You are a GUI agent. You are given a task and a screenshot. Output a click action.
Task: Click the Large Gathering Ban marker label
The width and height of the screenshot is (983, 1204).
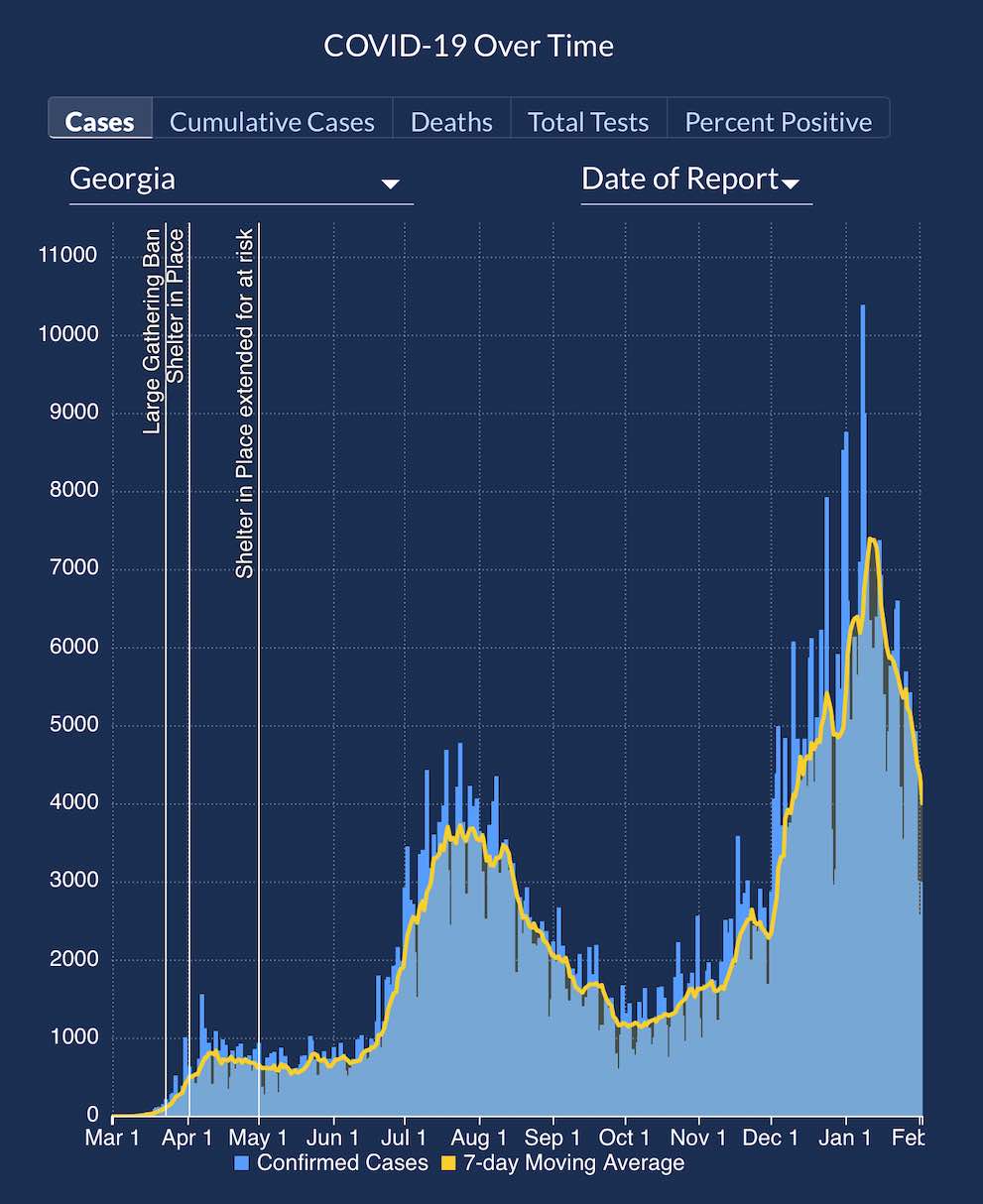[152, 330]
